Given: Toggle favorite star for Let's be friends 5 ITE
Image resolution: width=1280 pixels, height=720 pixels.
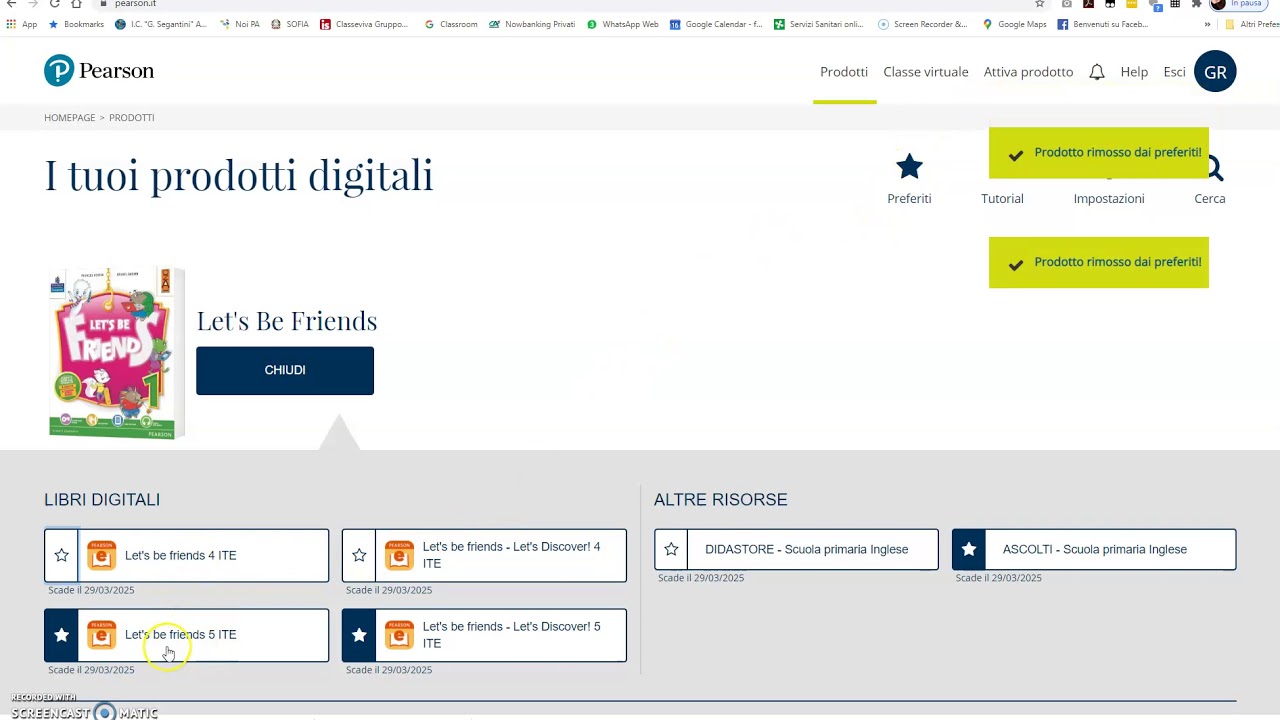Looking at the screenshot, I should point(61,635).
